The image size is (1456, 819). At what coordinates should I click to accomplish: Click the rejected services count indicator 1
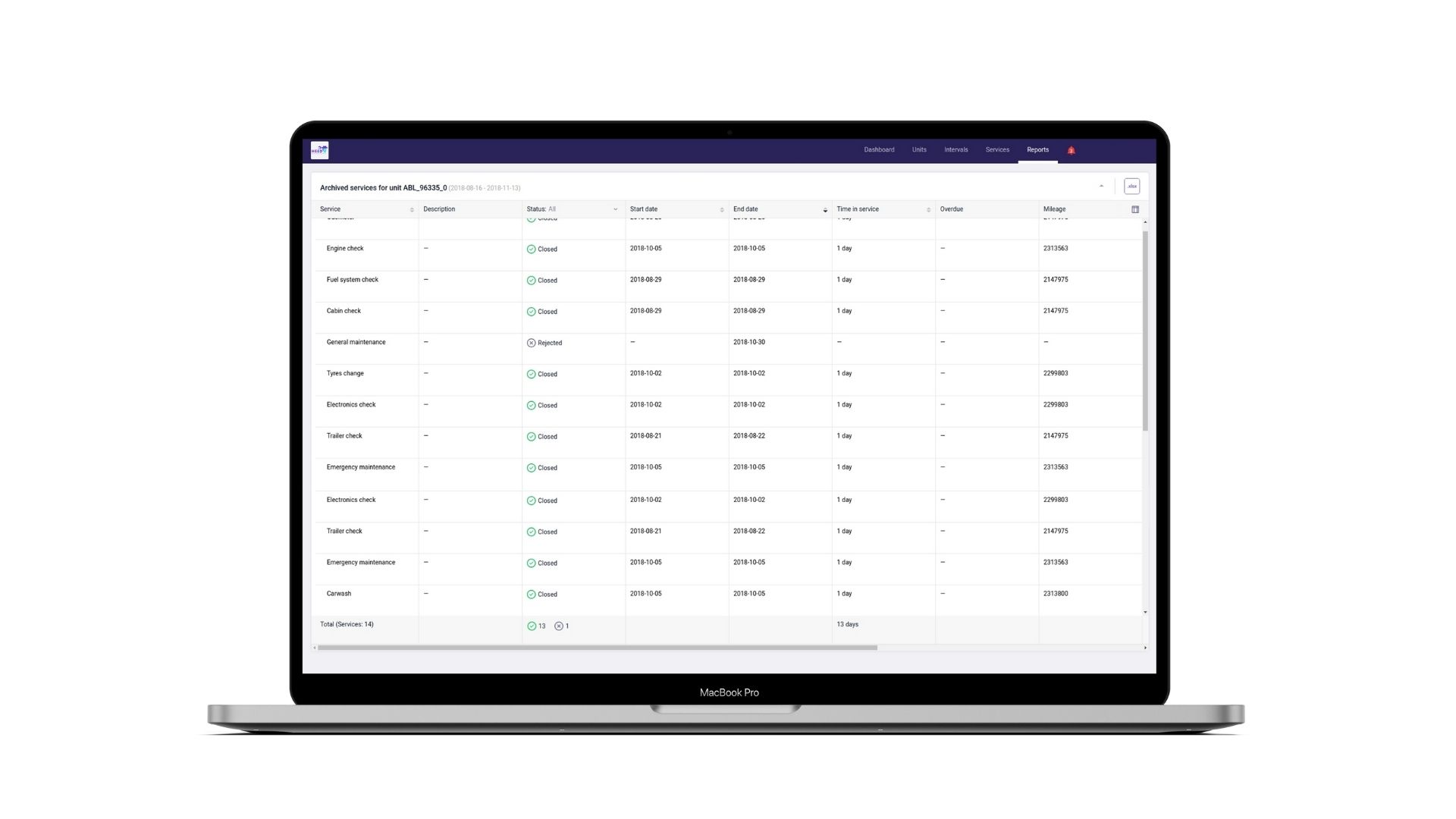tap(562, 625)
